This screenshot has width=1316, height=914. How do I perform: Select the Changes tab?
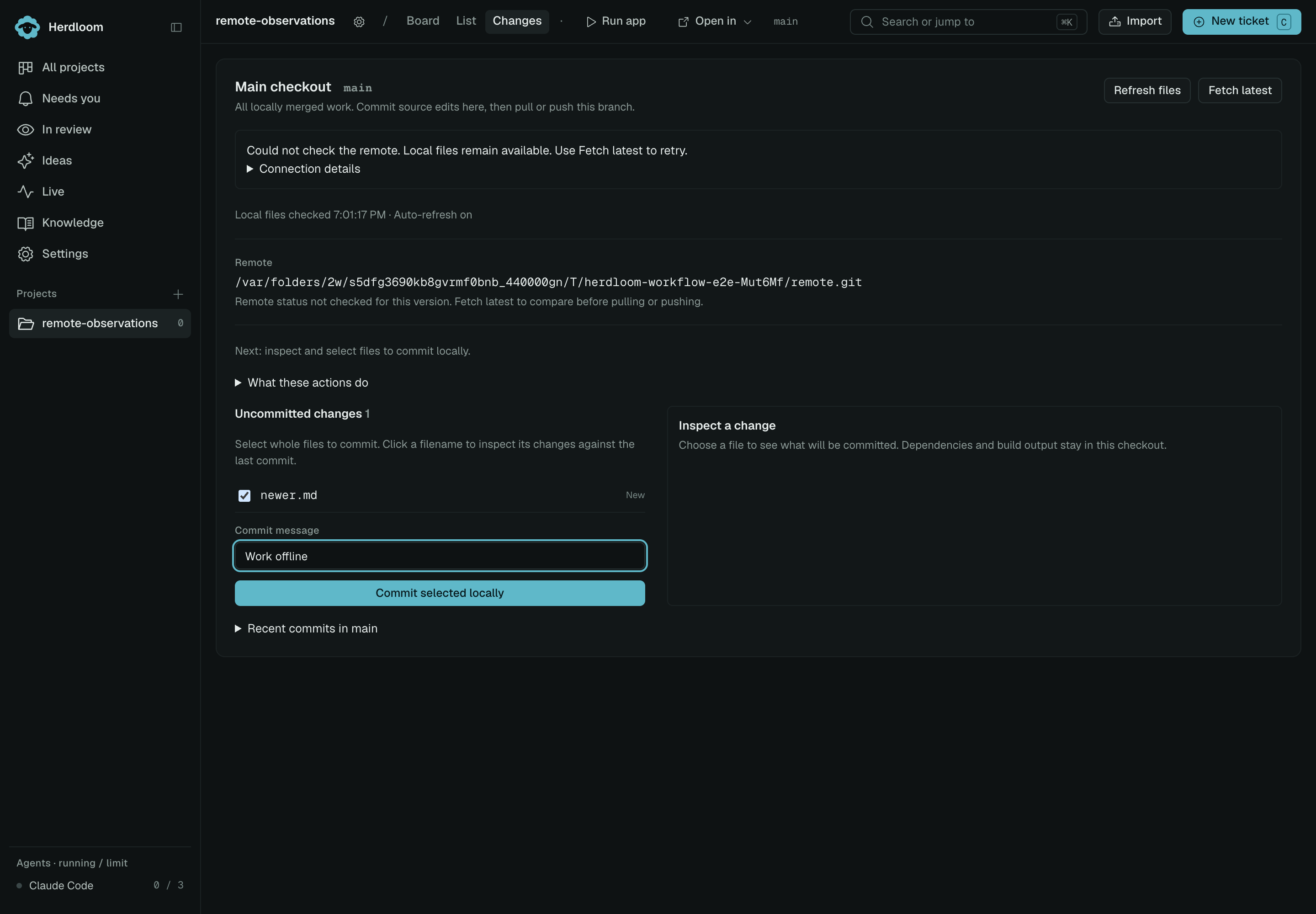pos(517,21)
